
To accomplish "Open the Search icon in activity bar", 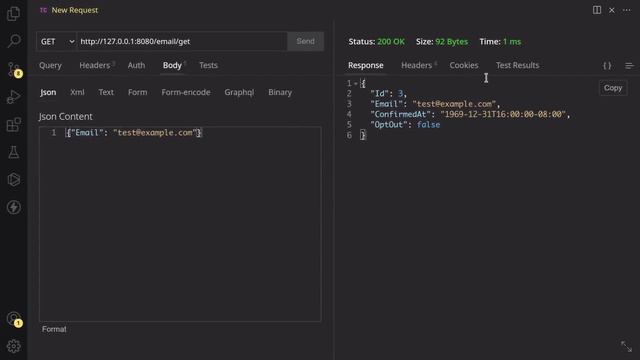I will click(13, 41).
